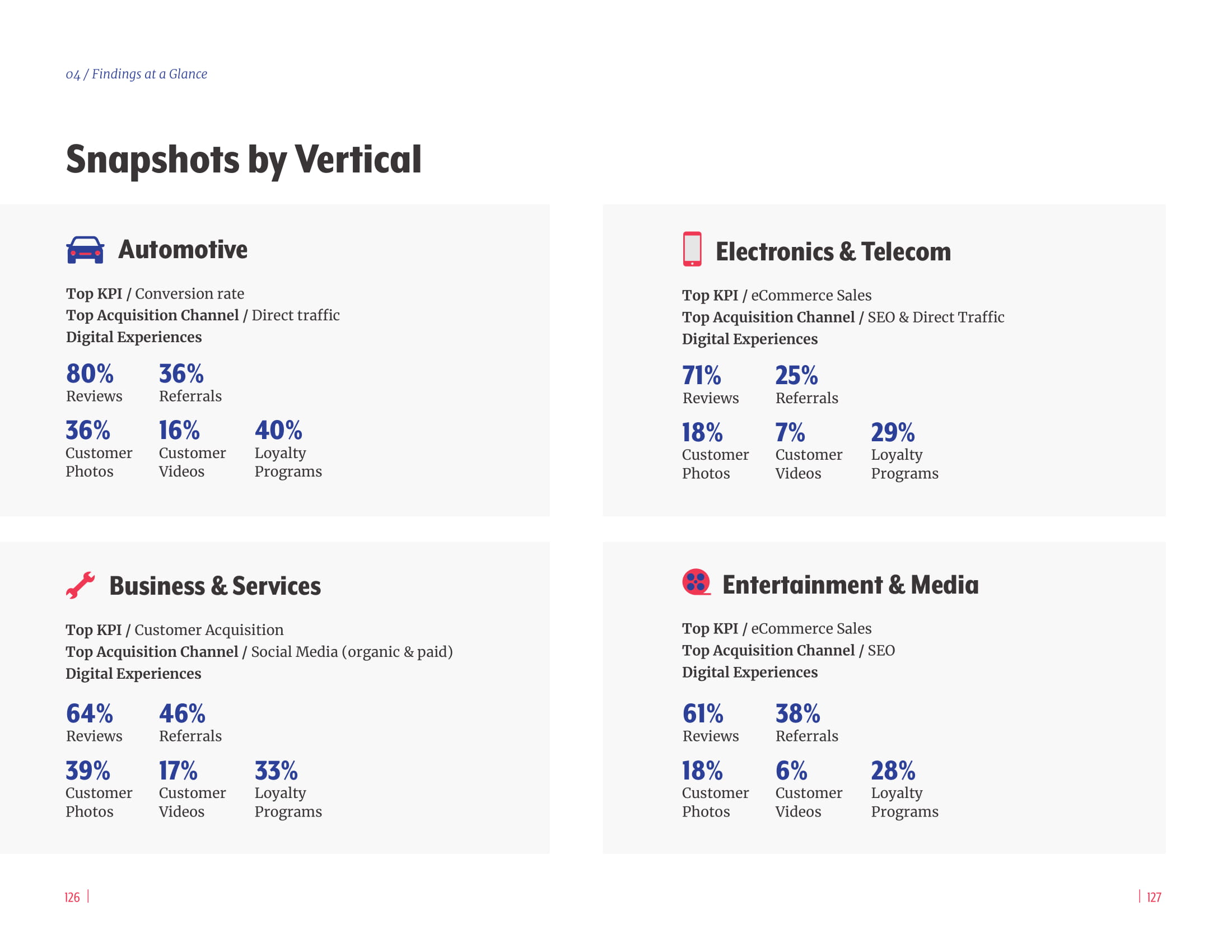The height and width of the screenshot is (952, 1232).
Task: Click the 6% Customer Videos figure
Action: [791, 771]
